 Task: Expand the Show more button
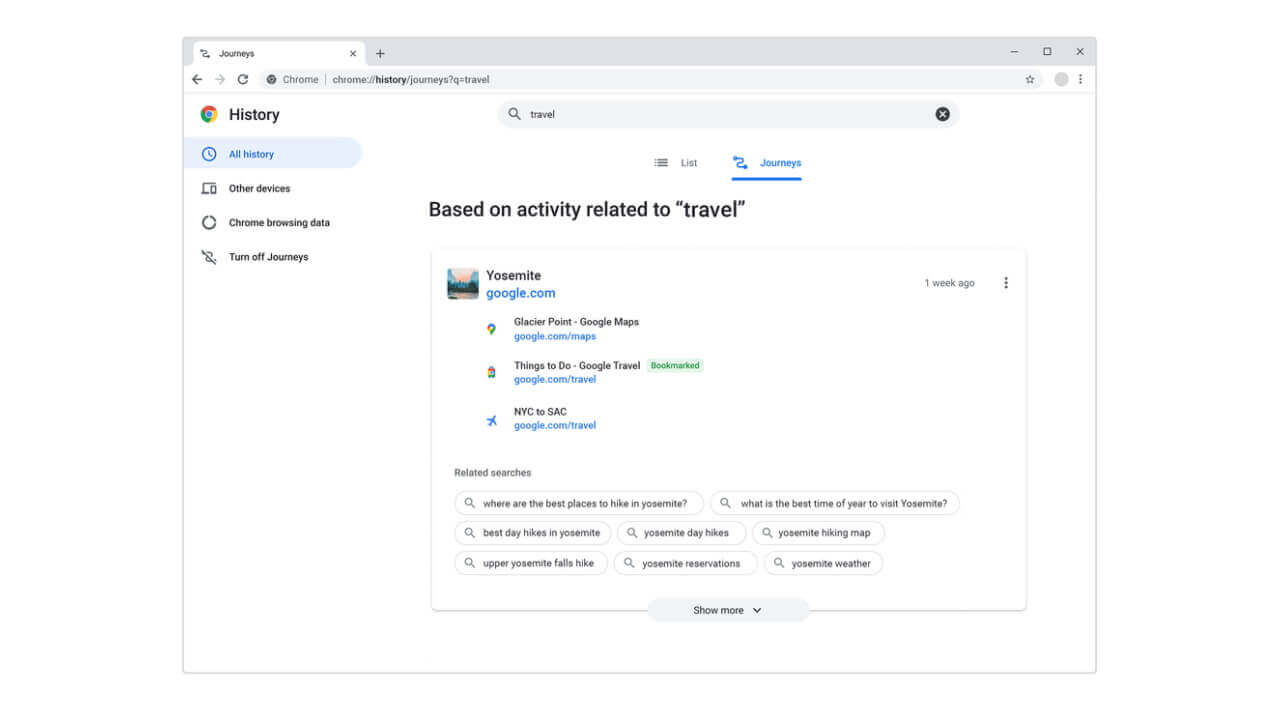(727, 610)
